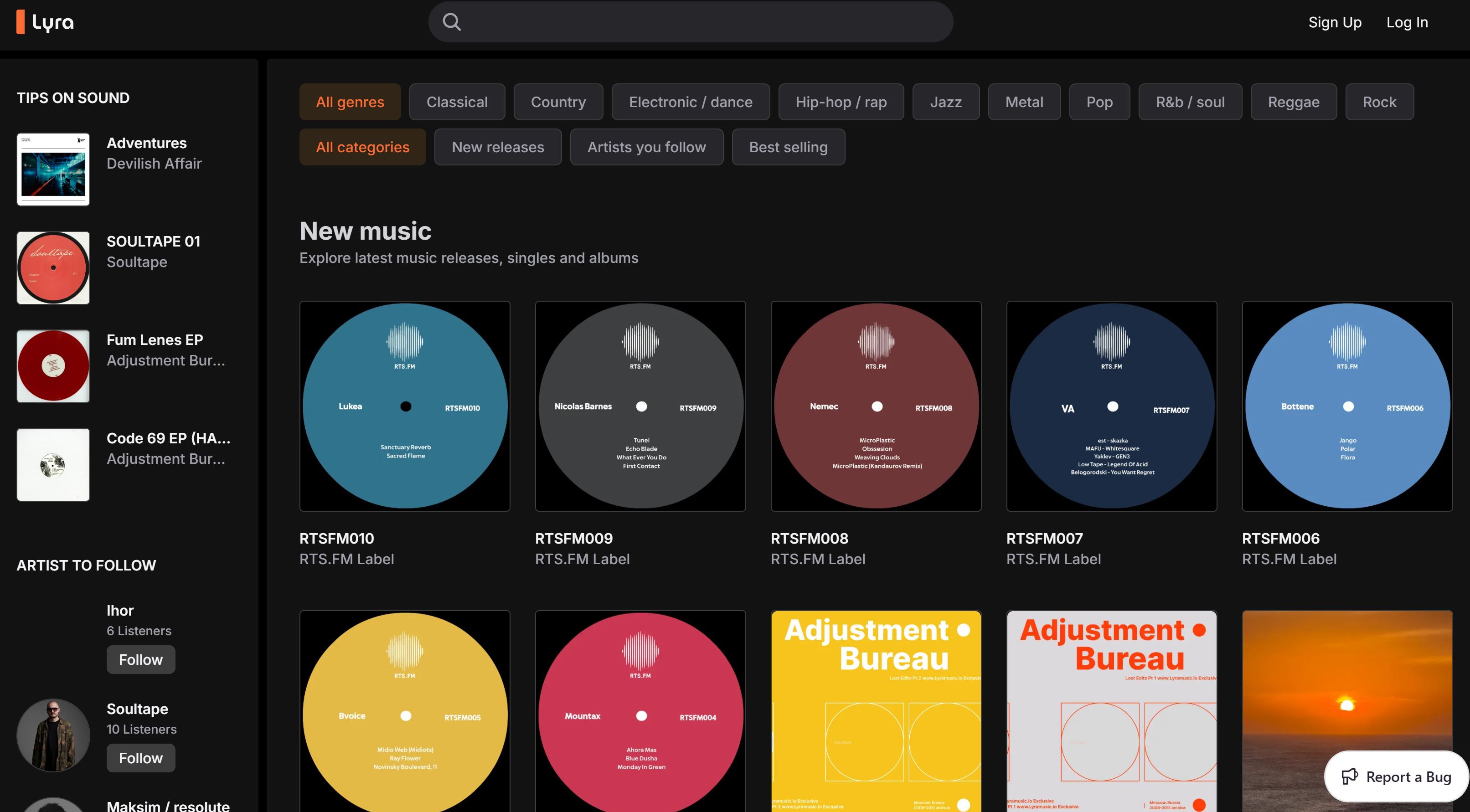Image resolution: width=1470 pixels, height=812 pixels.
Task: Select the All categories tab
Action: point(362,147)
